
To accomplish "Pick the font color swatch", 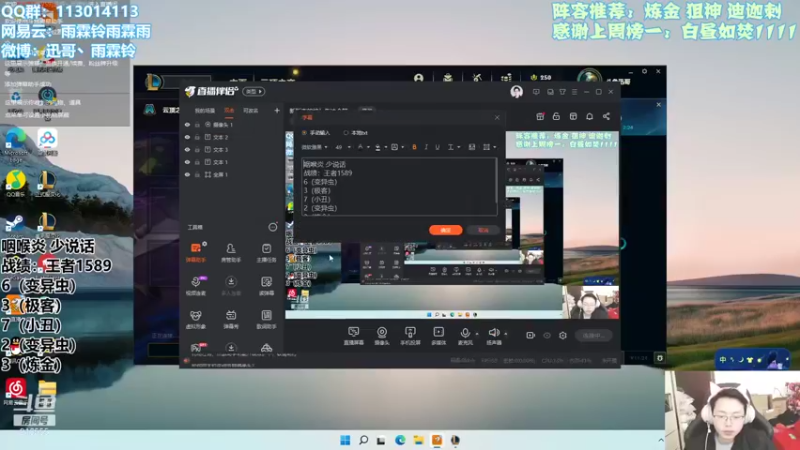I will pos(360,147).
